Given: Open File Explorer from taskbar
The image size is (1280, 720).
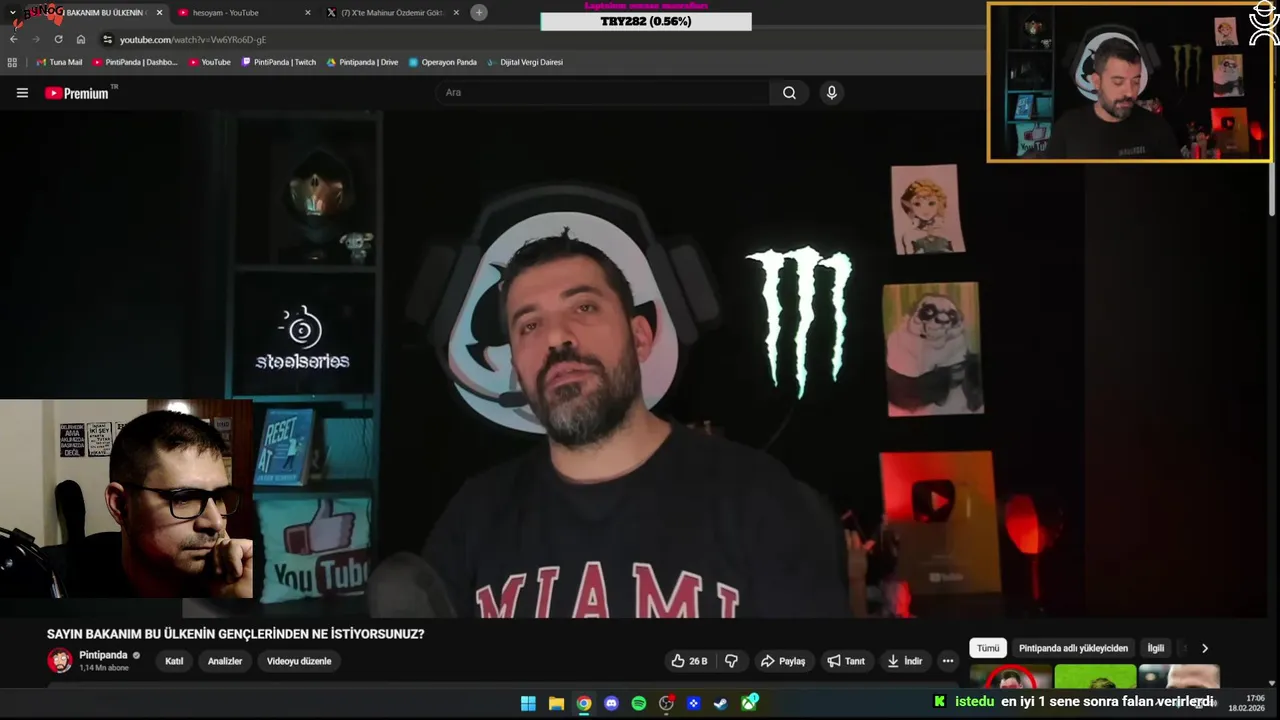Looking at the screenshot, I should pyautogui.click(x=556, y=703).
